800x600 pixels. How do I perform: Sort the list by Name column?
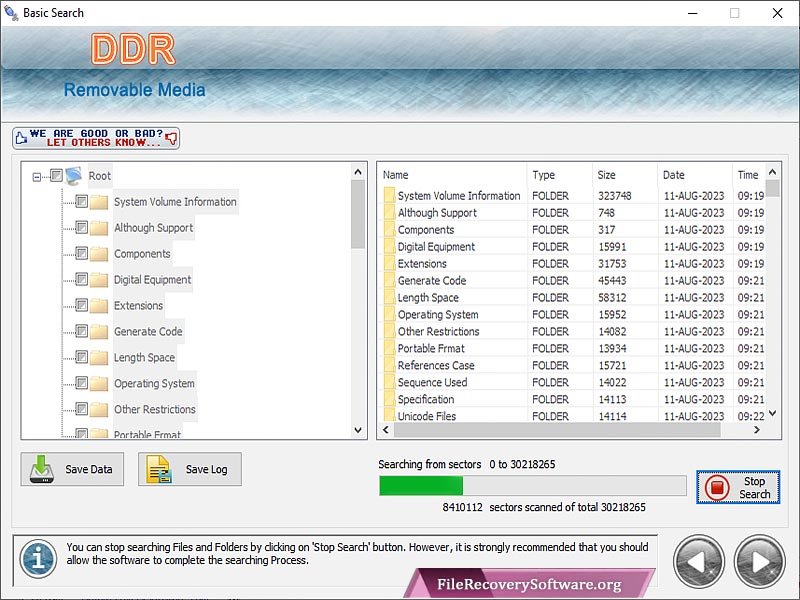pos(452,175)
